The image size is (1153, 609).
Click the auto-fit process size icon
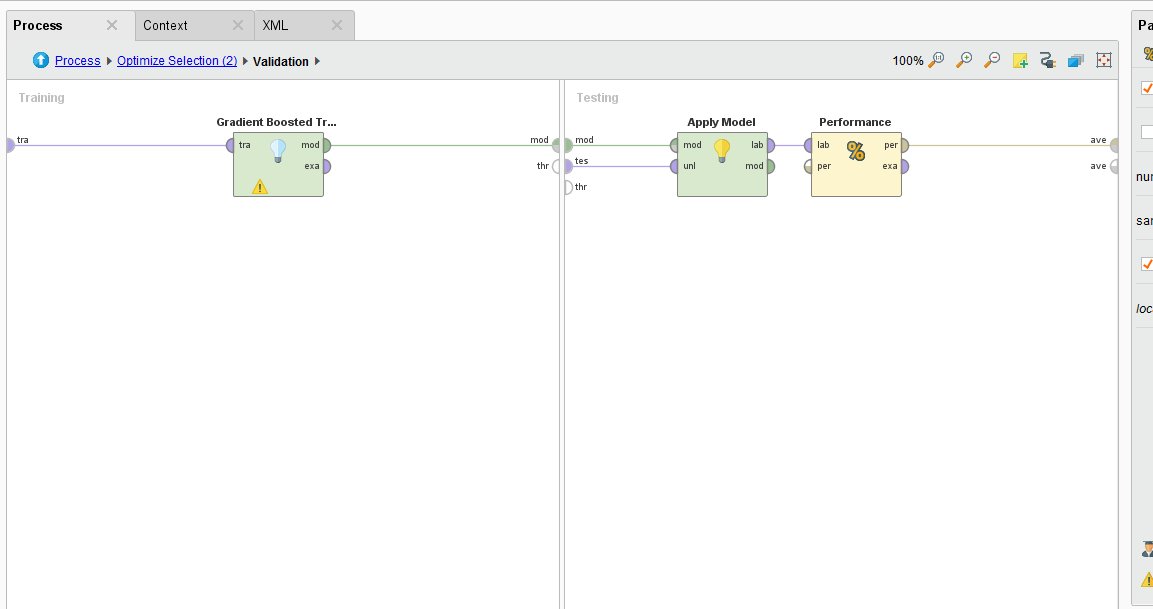[1104, 60]
